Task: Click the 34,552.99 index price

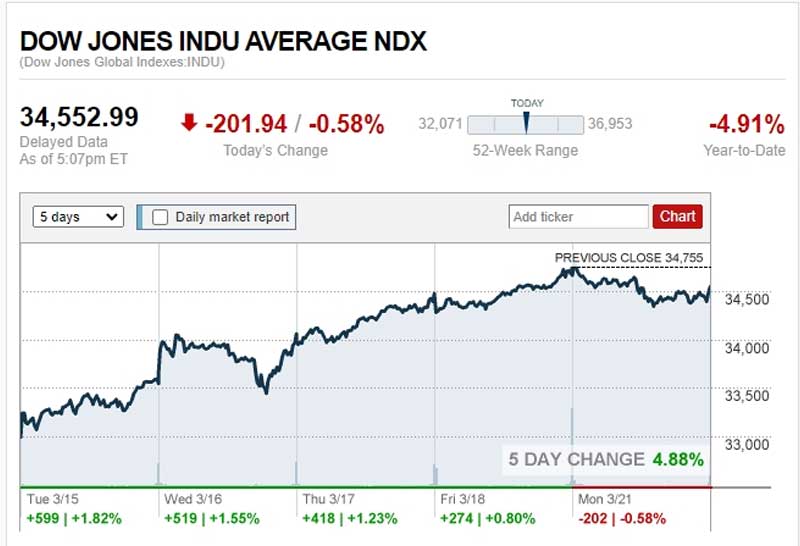Action: click(x=79, y=117)
